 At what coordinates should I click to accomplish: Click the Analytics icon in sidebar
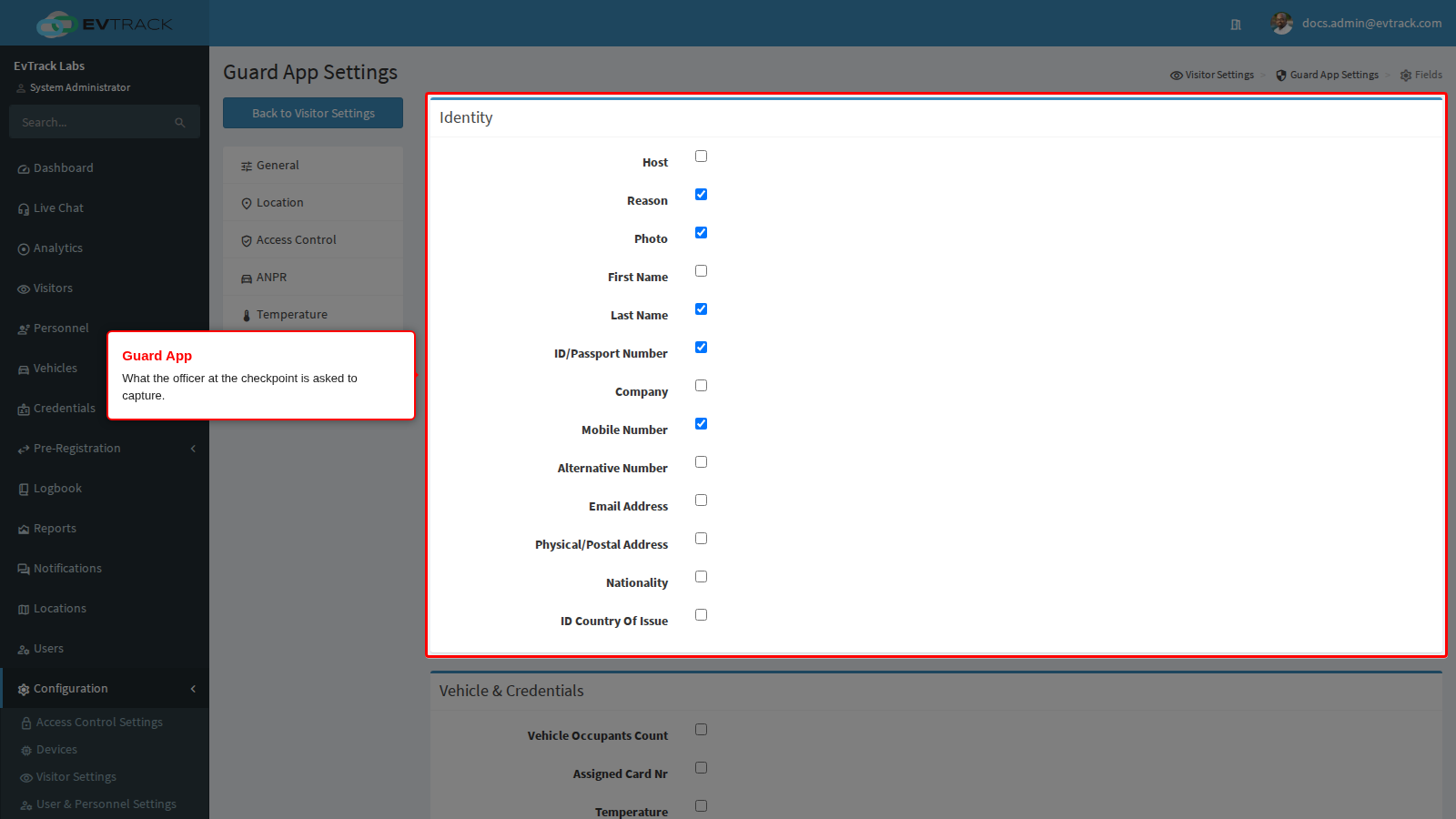pos(24,249)
